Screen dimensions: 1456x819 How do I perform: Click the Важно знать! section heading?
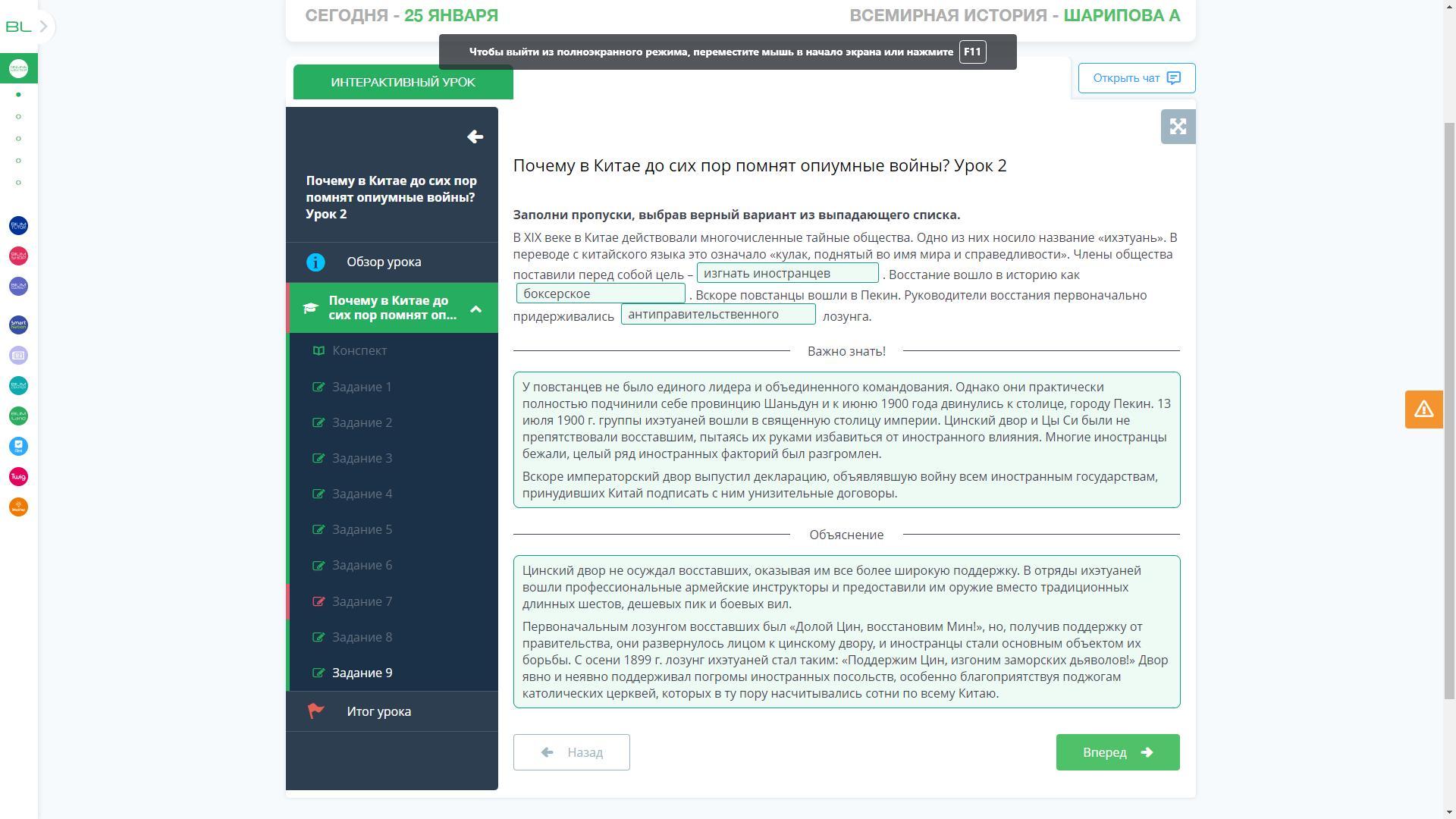pyautogui.click(x=846, y=351)
